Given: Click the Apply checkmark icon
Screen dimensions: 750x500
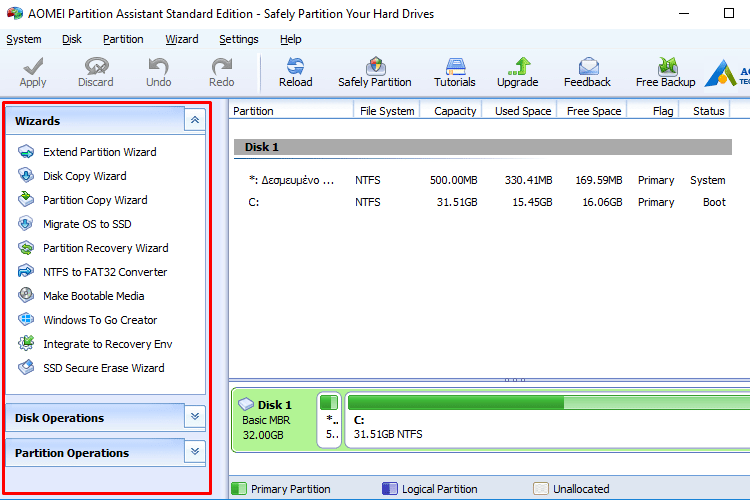Looking at the screenshot, I should pos(33,67).
